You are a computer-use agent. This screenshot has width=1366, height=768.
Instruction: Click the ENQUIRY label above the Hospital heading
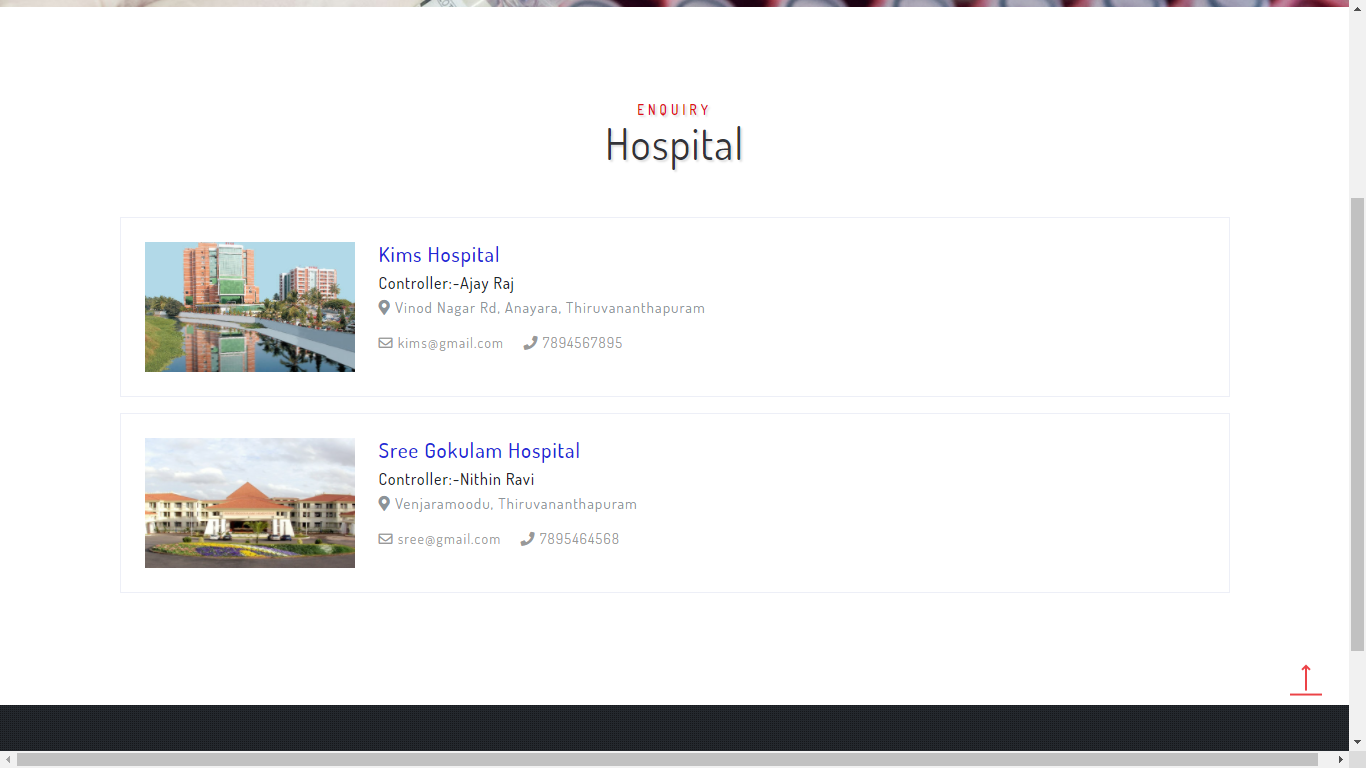pyautogui.click(x=673, y=109)
